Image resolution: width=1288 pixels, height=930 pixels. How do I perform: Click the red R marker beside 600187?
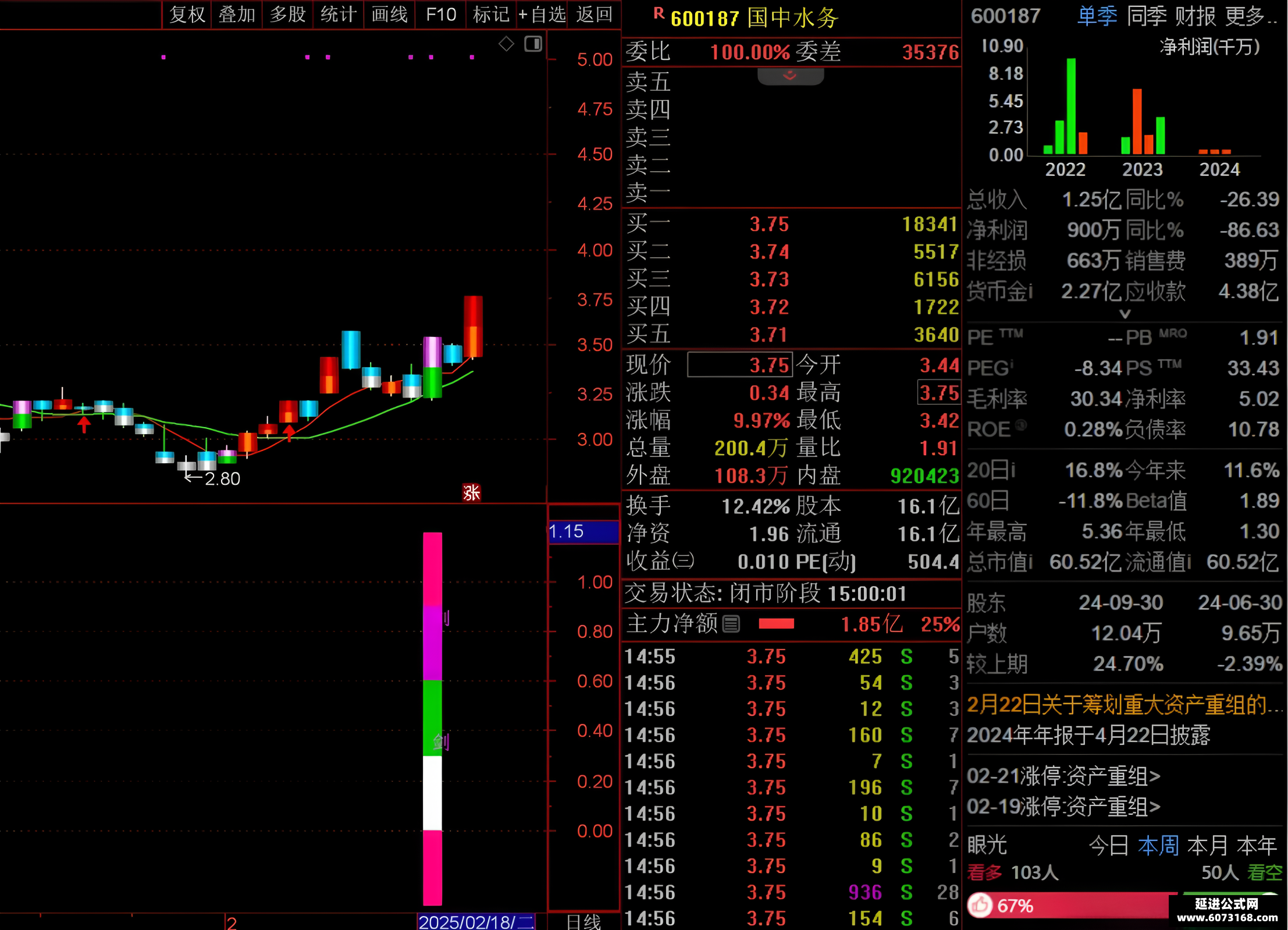659,13
